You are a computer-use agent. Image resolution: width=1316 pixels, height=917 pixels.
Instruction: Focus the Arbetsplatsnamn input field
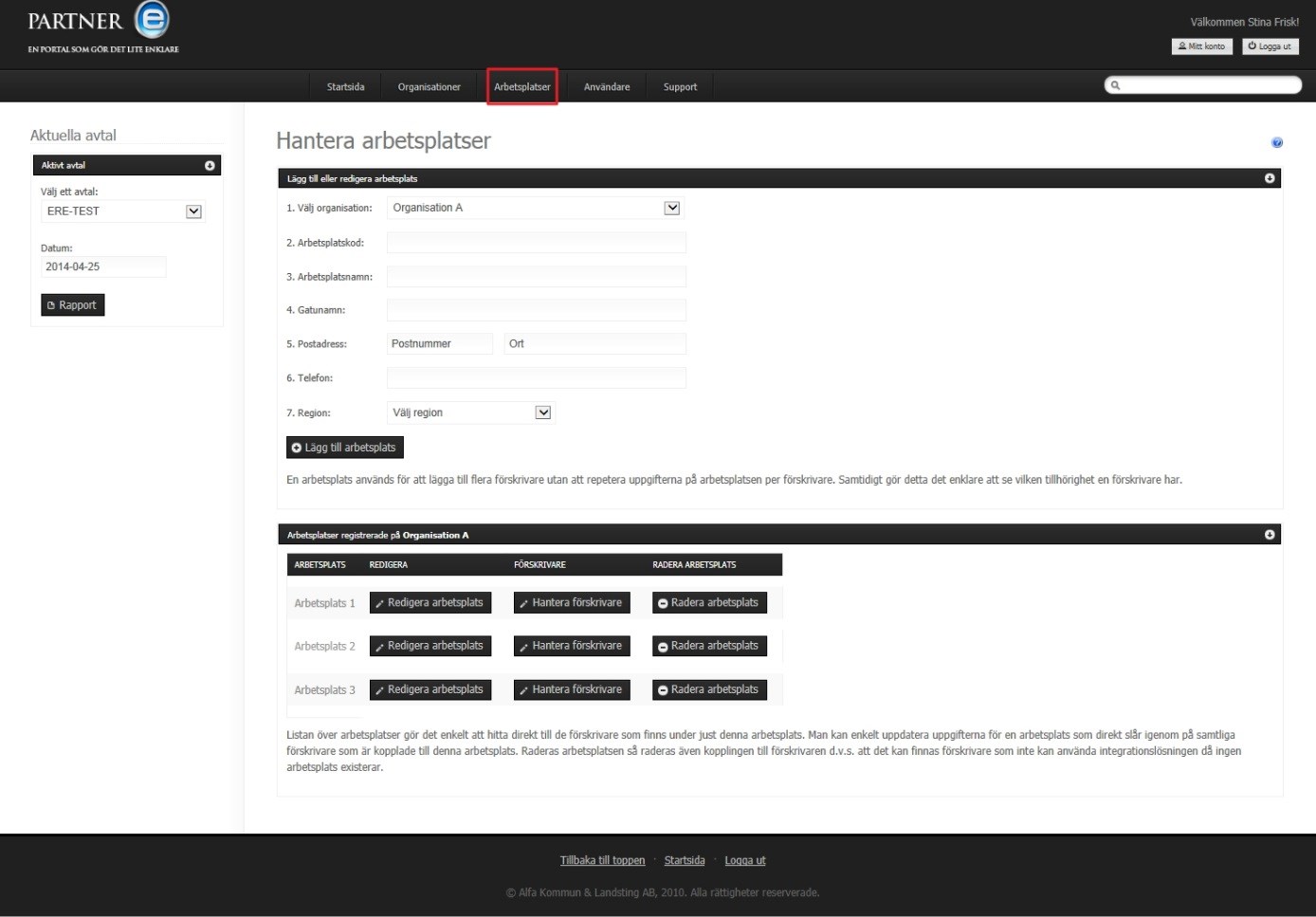point(536,277)
